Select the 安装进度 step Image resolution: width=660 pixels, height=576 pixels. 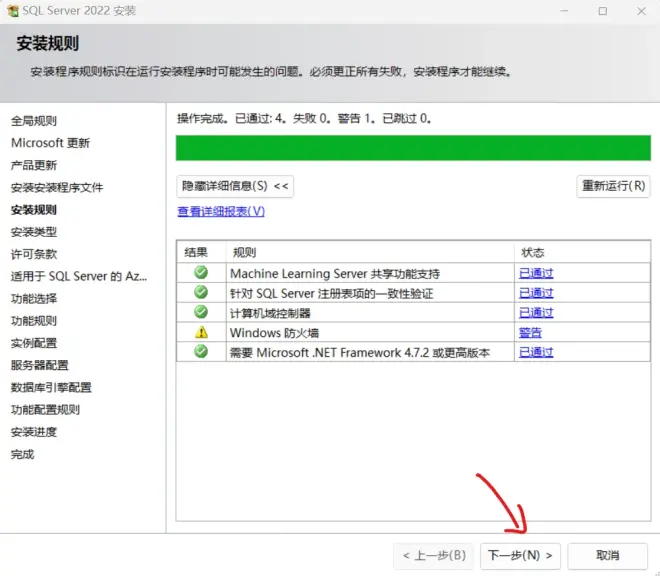coord(34,432)
